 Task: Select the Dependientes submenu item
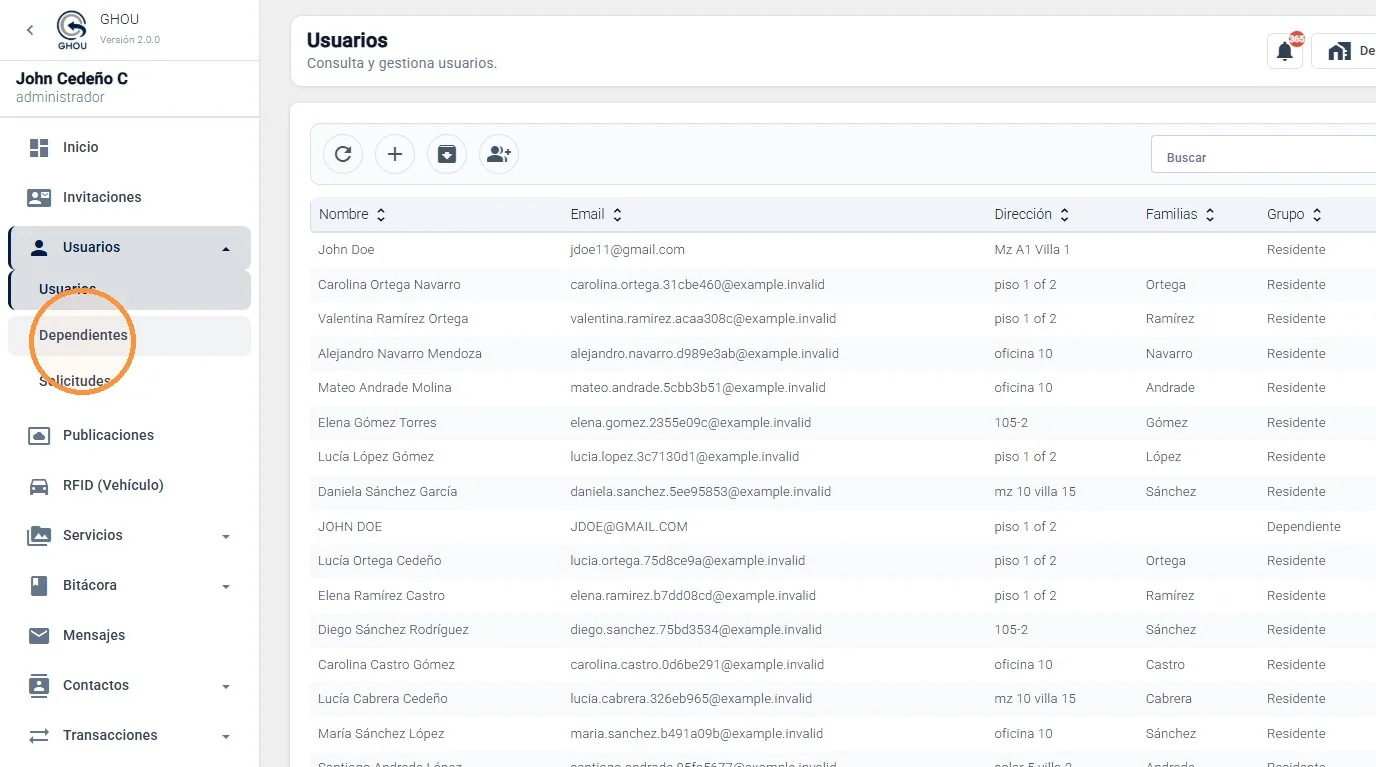click(x=129, y=336)
